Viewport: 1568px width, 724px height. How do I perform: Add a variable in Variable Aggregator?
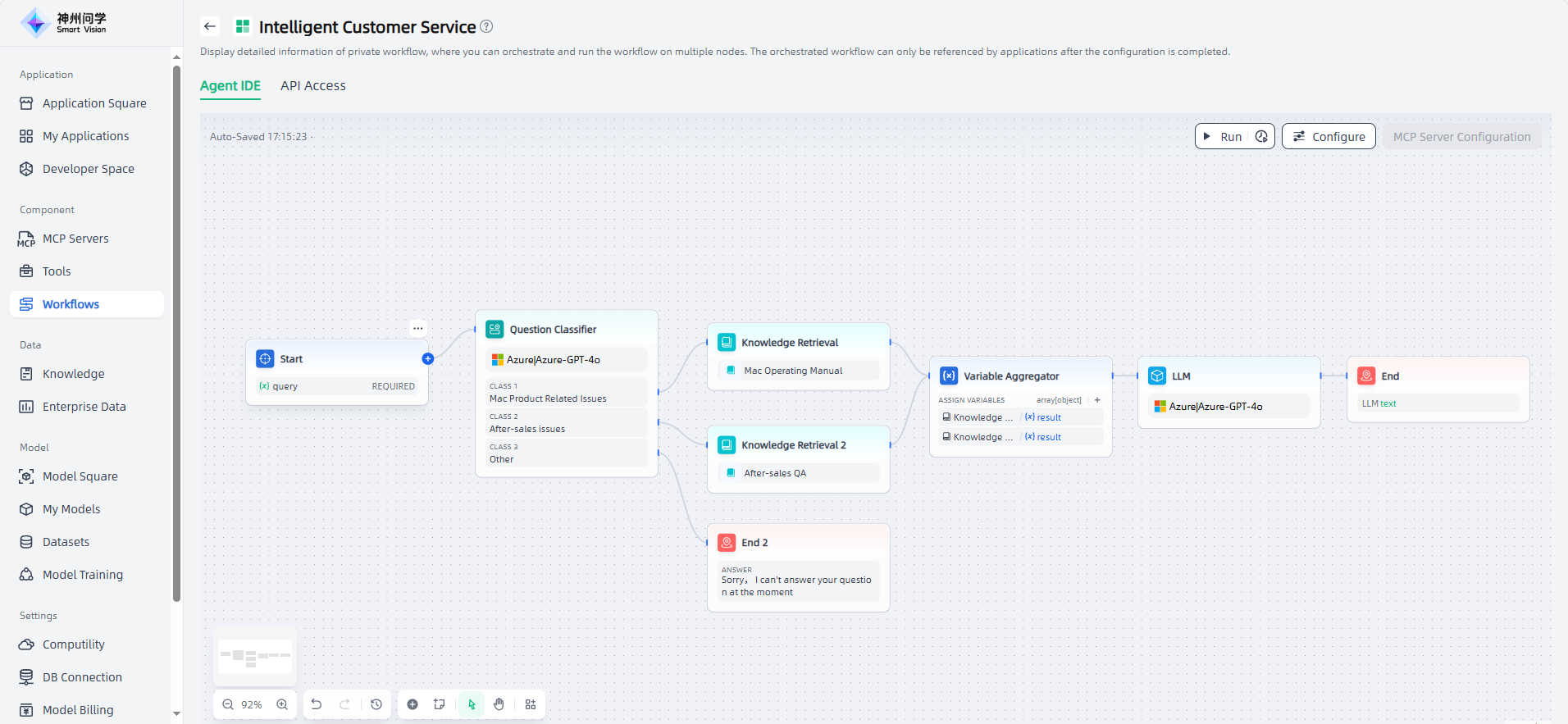pyautogui.click(x=1097, y=400)
